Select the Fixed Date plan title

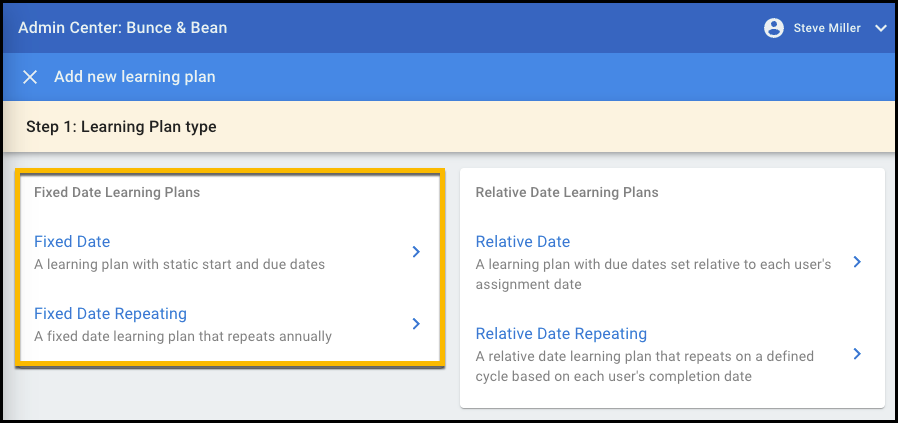[72, 242]
